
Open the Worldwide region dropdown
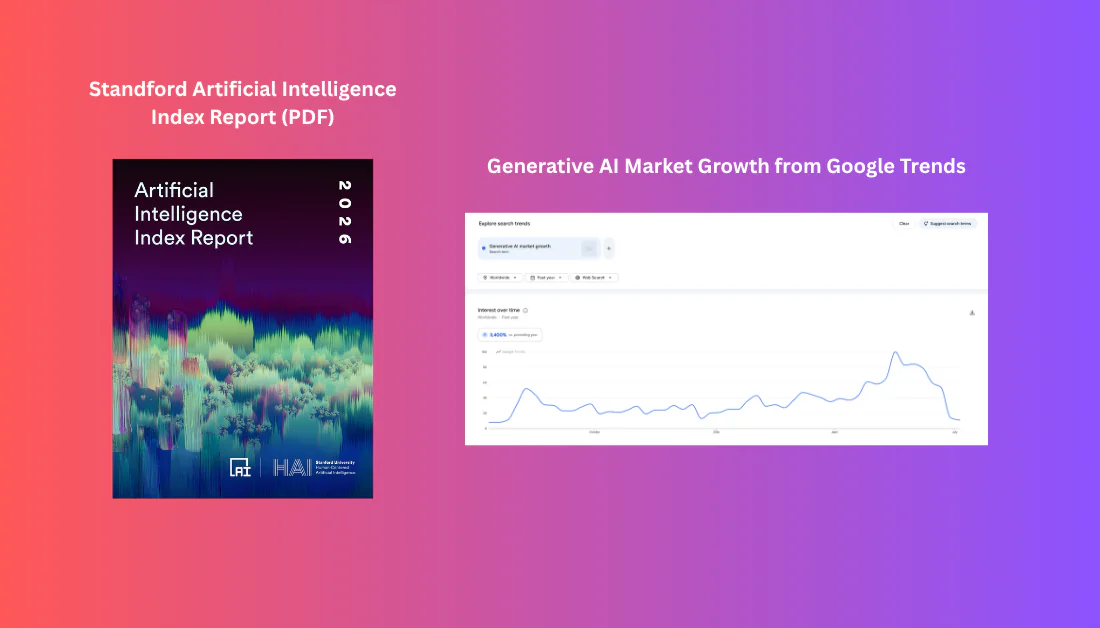click(x=499, y=278)
